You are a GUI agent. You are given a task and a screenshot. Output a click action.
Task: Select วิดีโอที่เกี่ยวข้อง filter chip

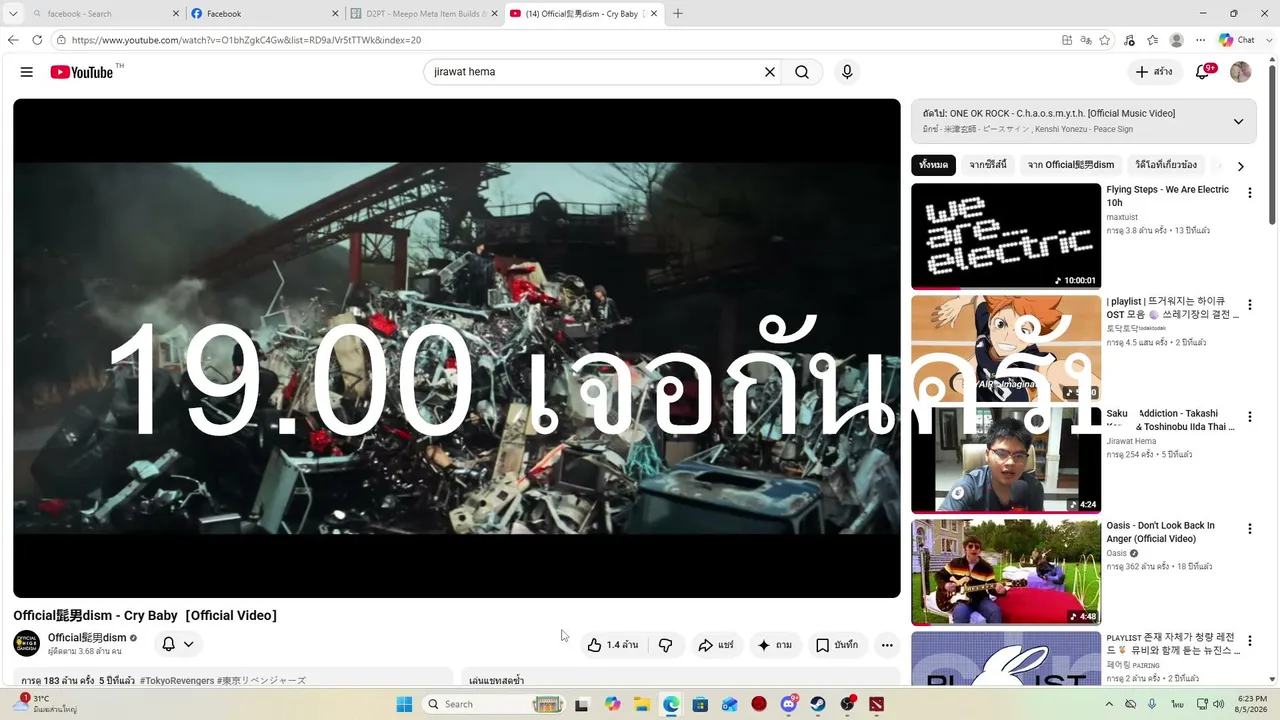pyautogui.click(x=1166, y=165)
